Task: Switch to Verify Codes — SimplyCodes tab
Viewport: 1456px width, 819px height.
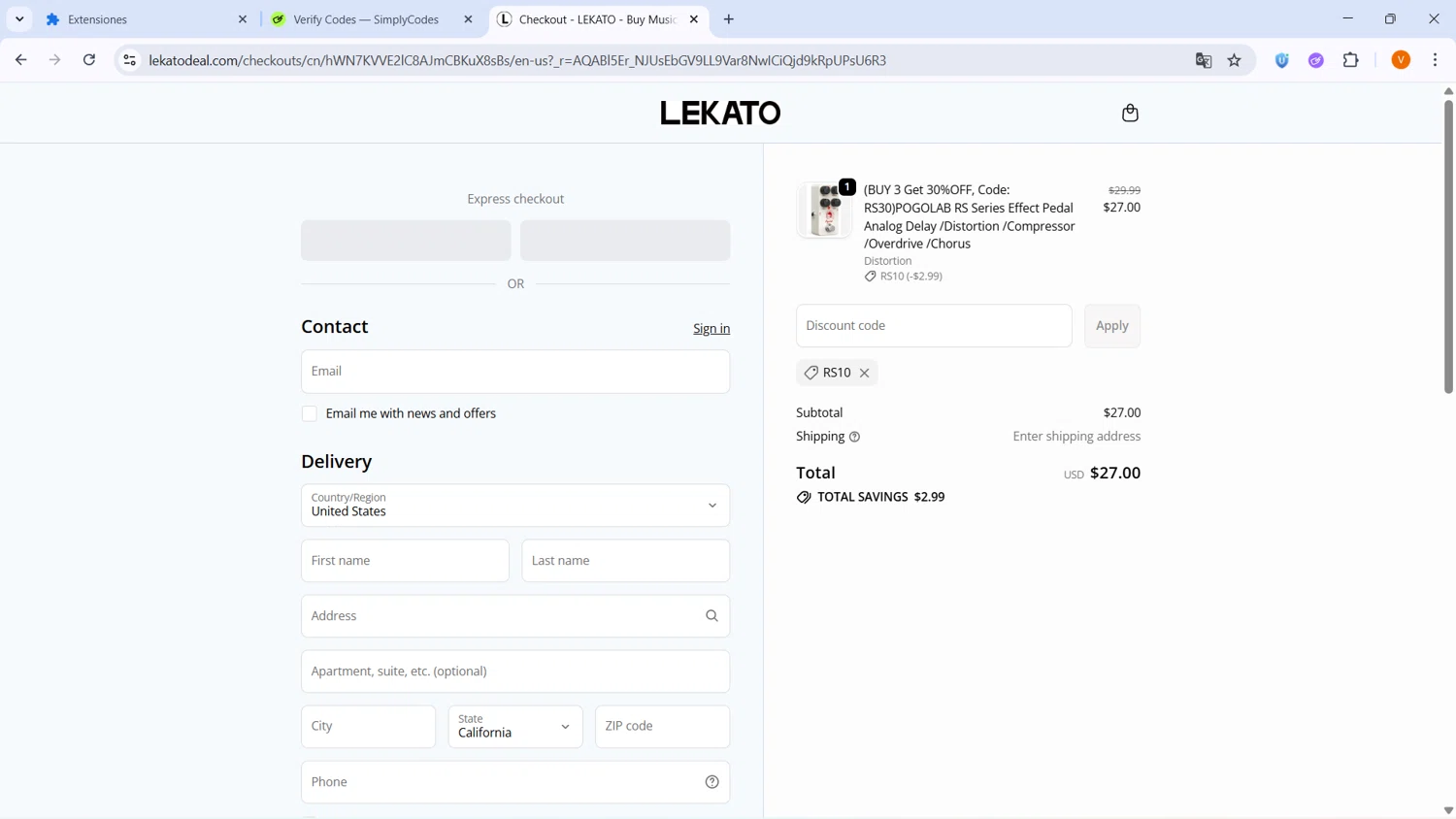Action: tap(373, 19)
